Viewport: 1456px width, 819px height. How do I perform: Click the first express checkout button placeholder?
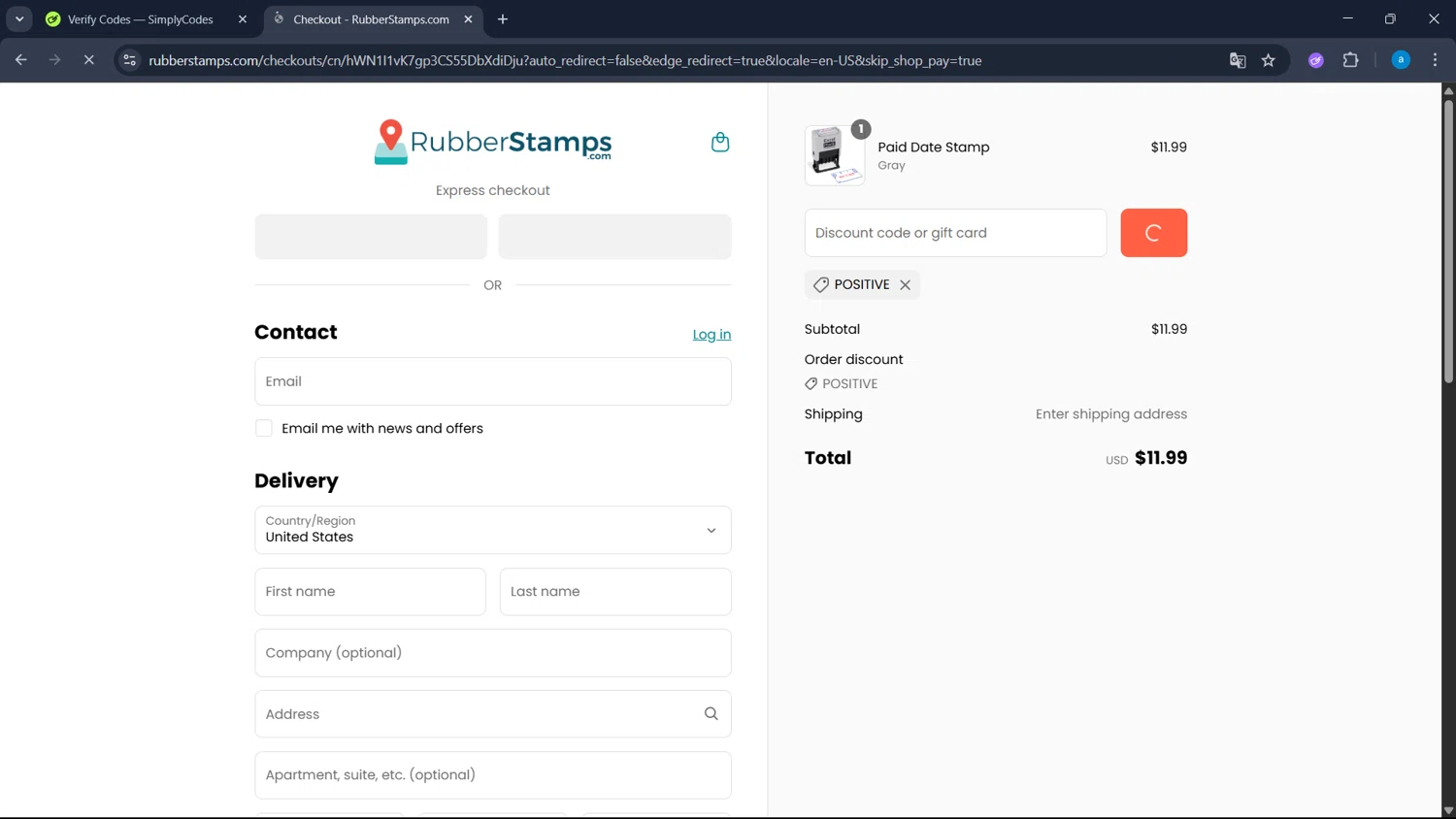[371, 237]
